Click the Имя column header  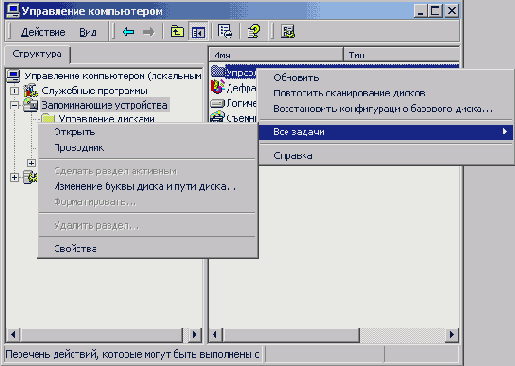(276, 54)
